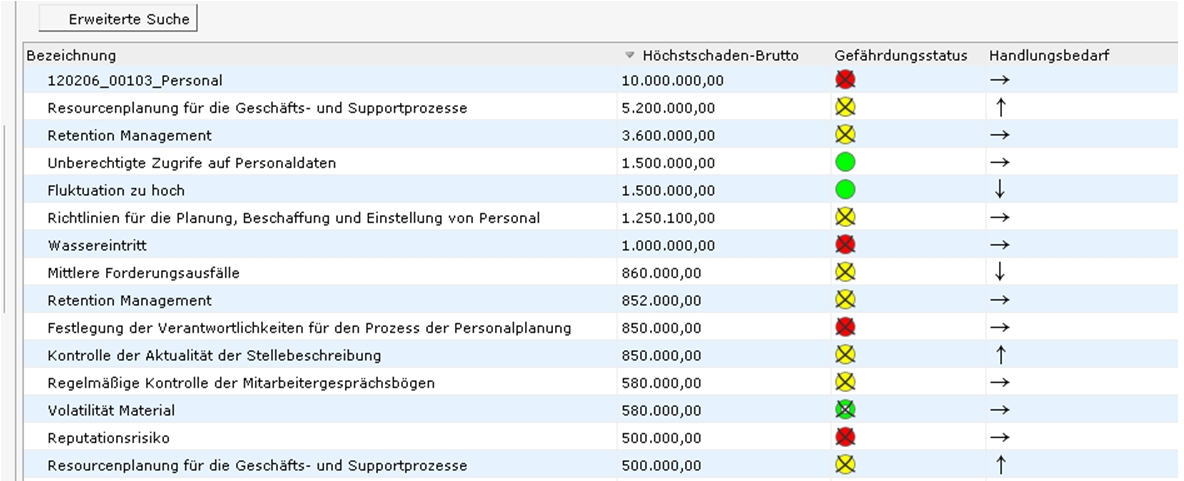Select Regelmäßige Kontrolle der Mitarbeitergesprächsbögen row
Screen dimensions: 1184x481
[241, 382]
